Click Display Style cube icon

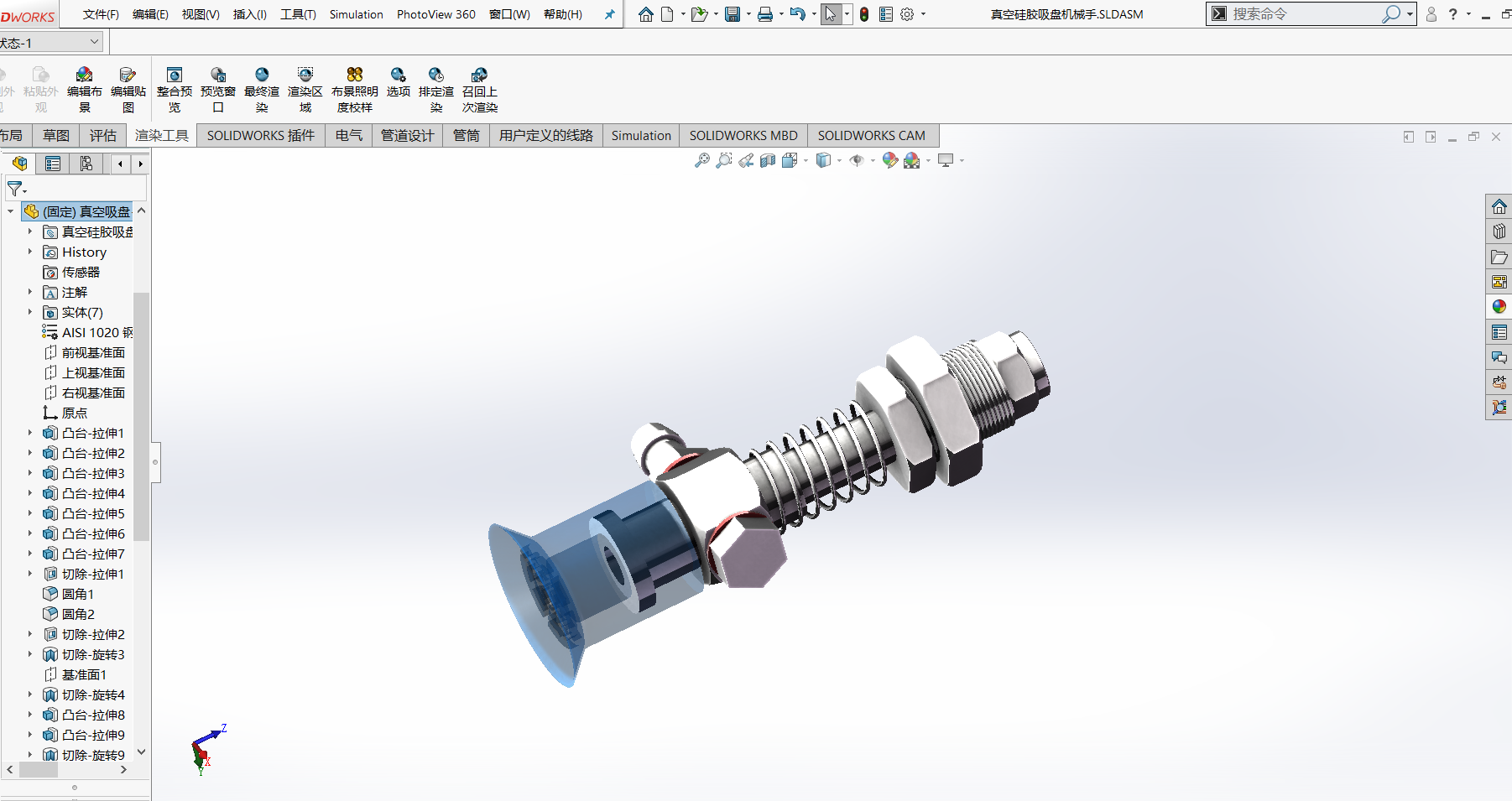click(x=824, y=160)
